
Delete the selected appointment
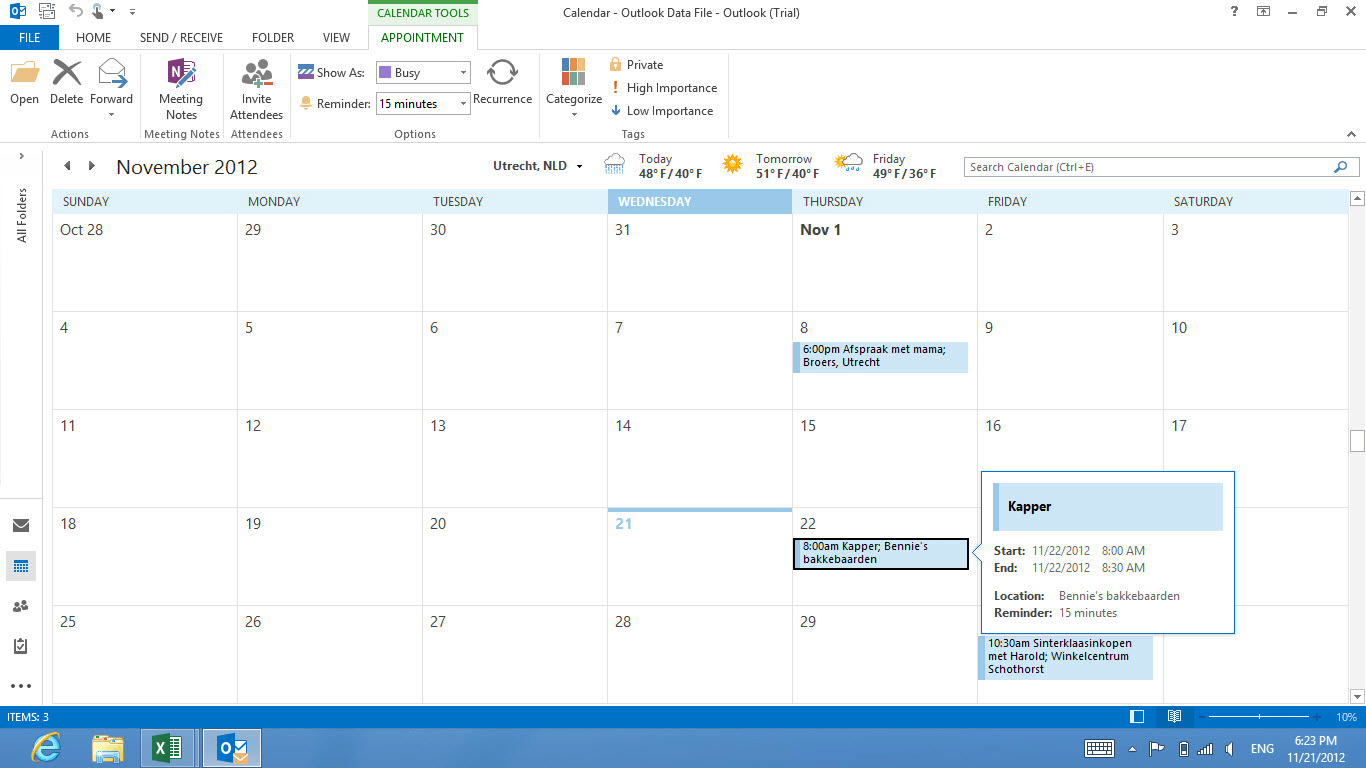coord(67,73)
